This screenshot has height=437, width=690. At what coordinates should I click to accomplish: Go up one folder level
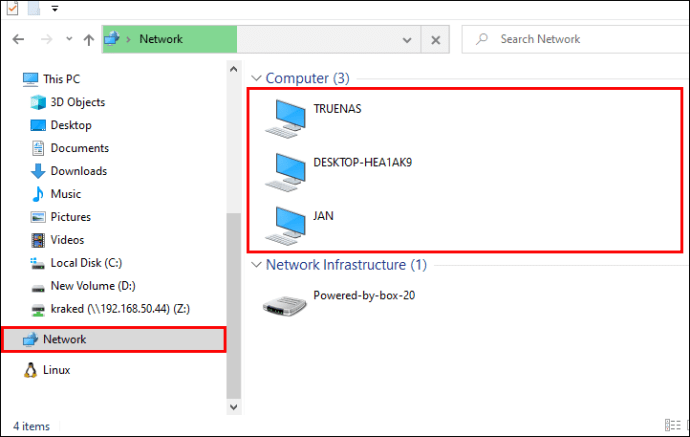click(89, 39)
